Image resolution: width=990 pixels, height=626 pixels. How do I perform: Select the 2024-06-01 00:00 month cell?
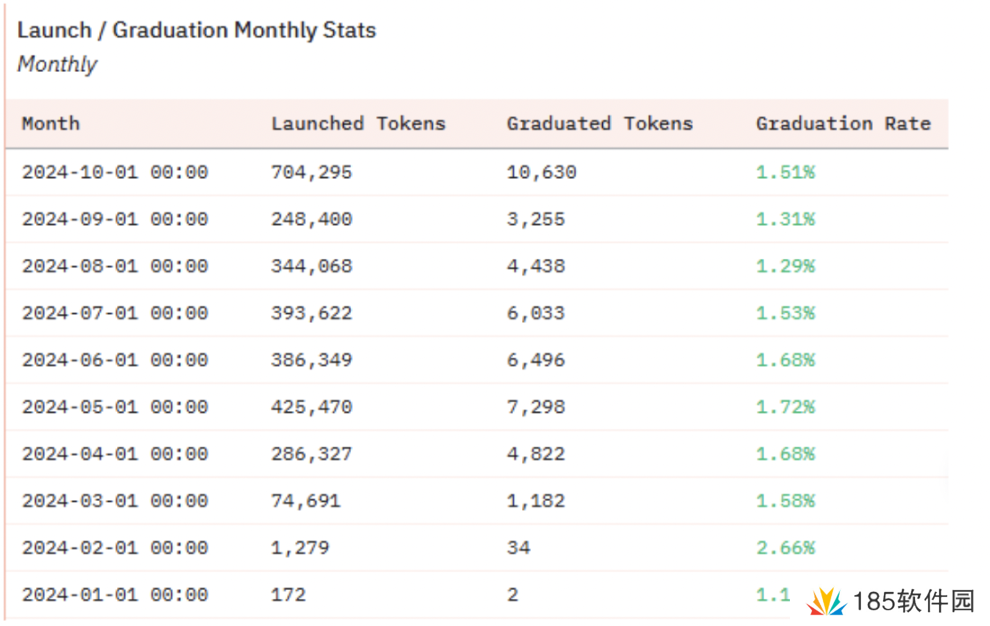click(x=115, y=360)
